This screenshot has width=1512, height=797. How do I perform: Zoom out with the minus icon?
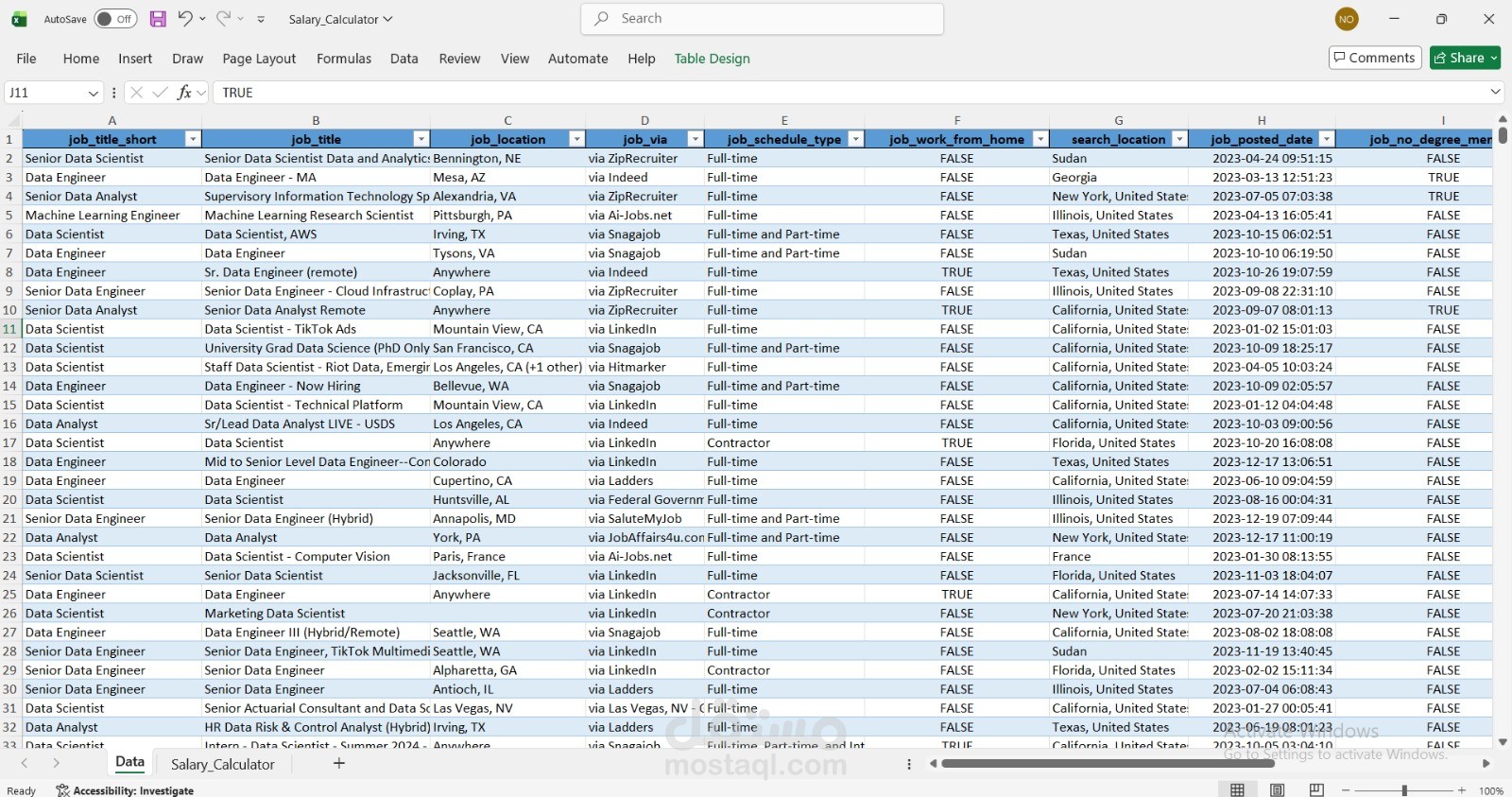1346,790
